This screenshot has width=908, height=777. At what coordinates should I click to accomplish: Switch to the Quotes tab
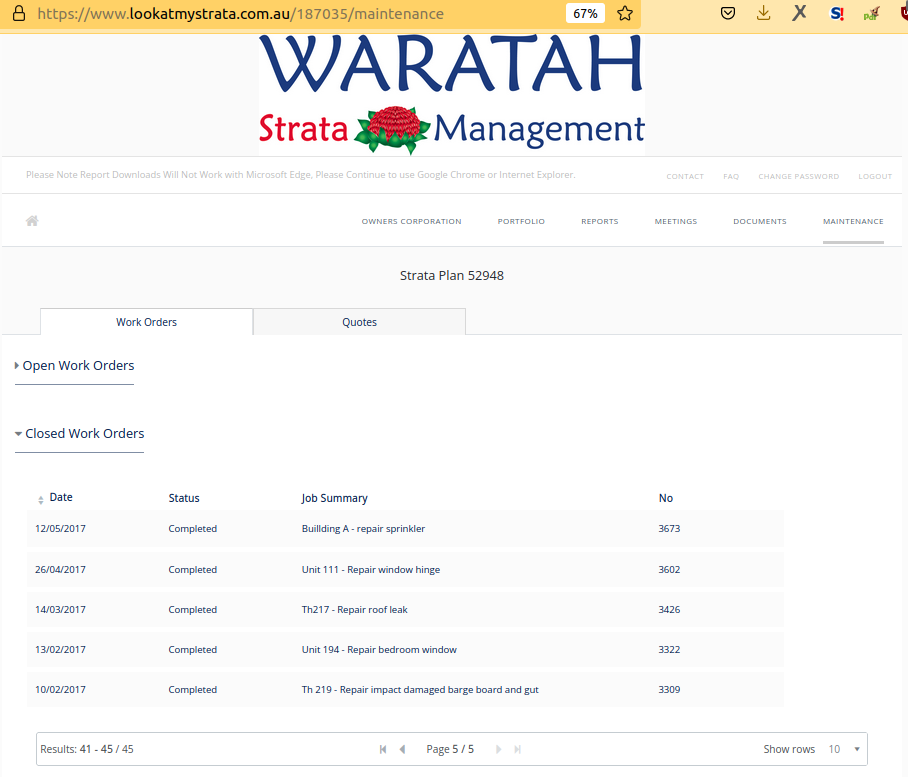point(359,322)
